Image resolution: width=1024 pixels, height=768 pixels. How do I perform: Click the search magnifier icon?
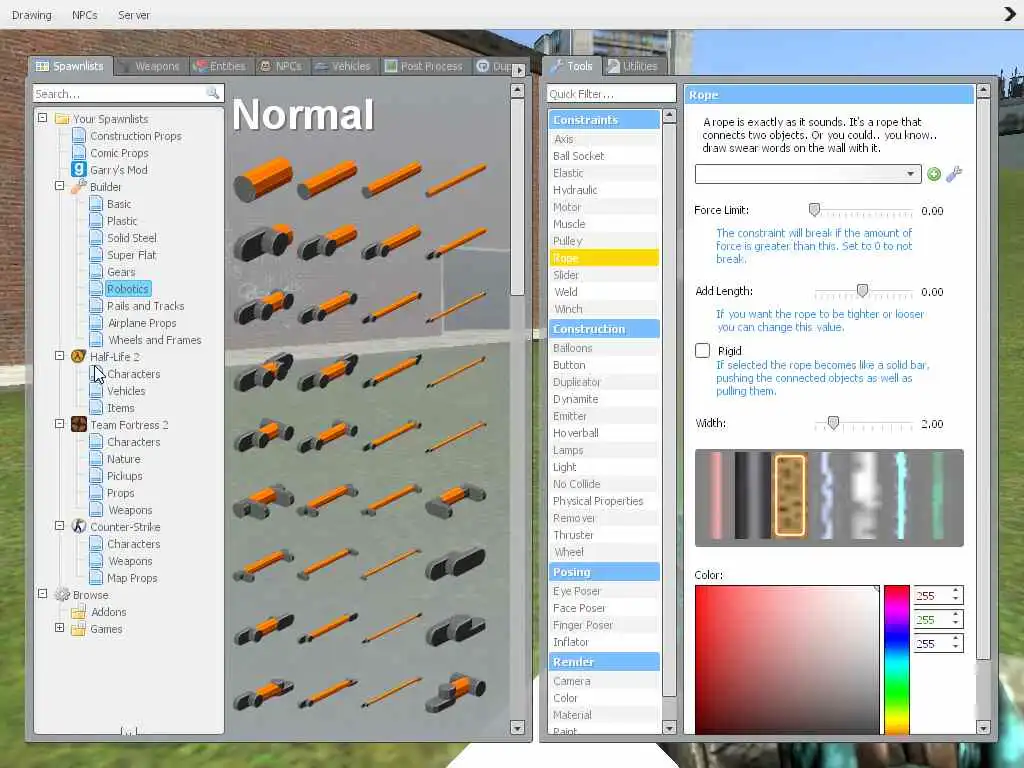tap(213, 93)
